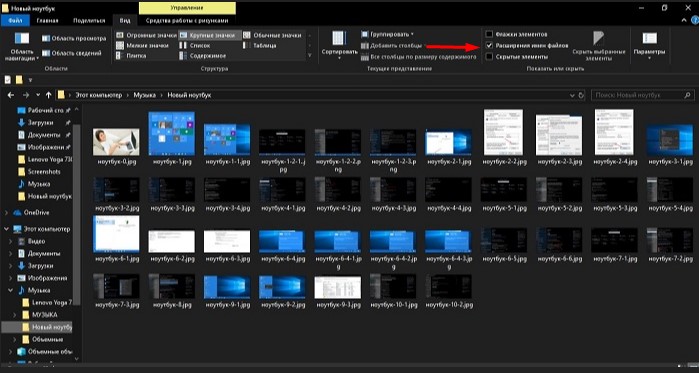Click the search magnifier icon
The height and width of the screenshot is (373, 699).
click(x=687, y=95)
